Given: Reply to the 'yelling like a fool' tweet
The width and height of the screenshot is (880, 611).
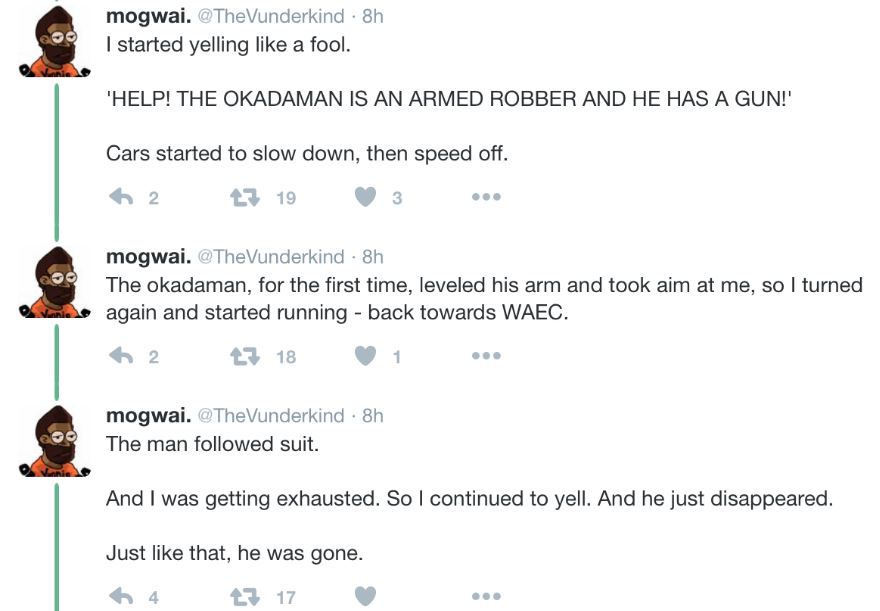Looking at the screenshot, I should (121, 197).
